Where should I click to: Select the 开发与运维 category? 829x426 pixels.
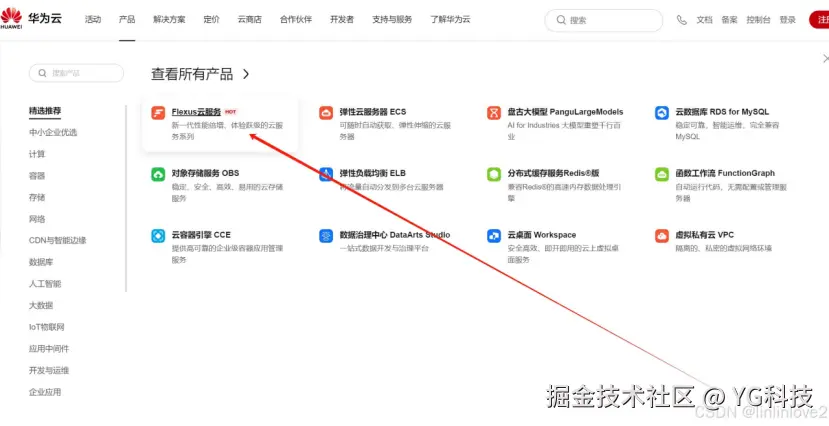tap(49, 370)
